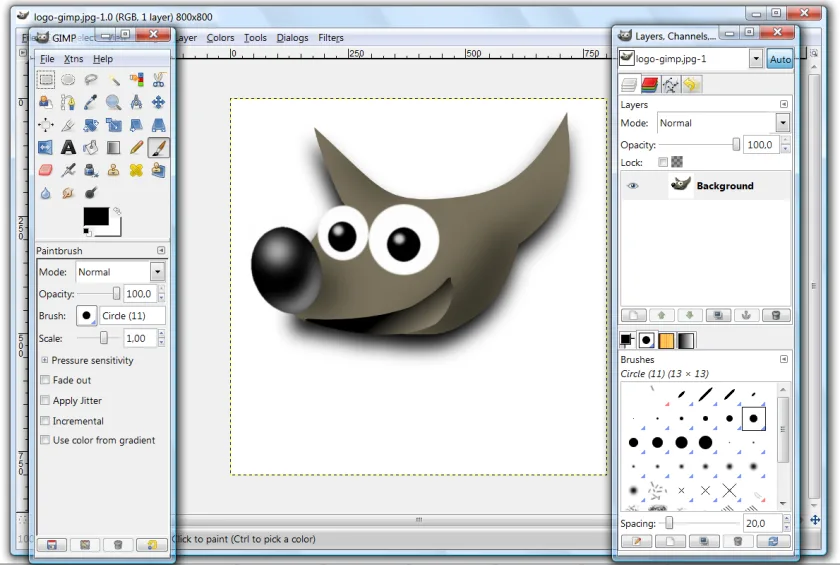Select the Free Select lasso tool
This screenshot has height=565, width=840.
coord(91,80)
